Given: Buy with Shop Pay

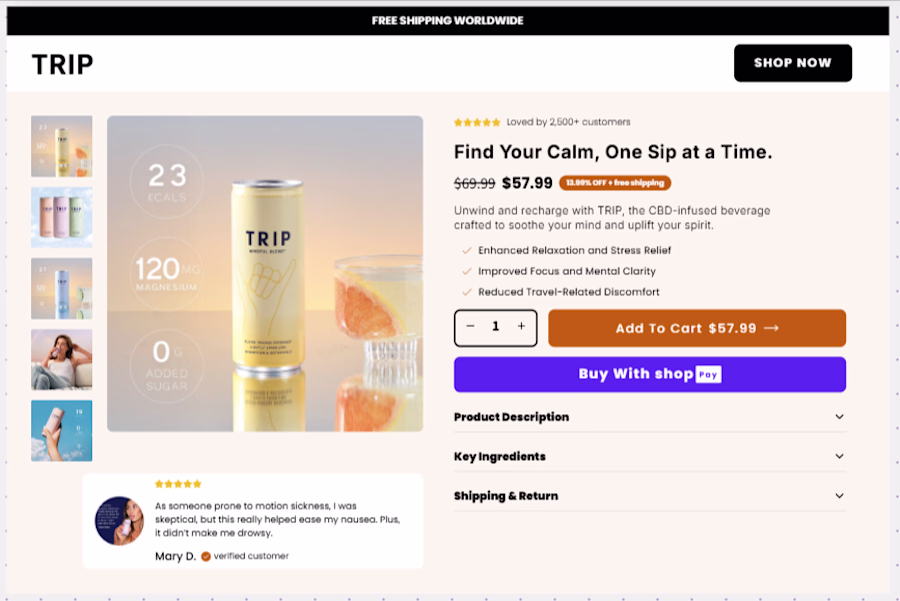Looking at the screenshot, I should pos(649,374).
